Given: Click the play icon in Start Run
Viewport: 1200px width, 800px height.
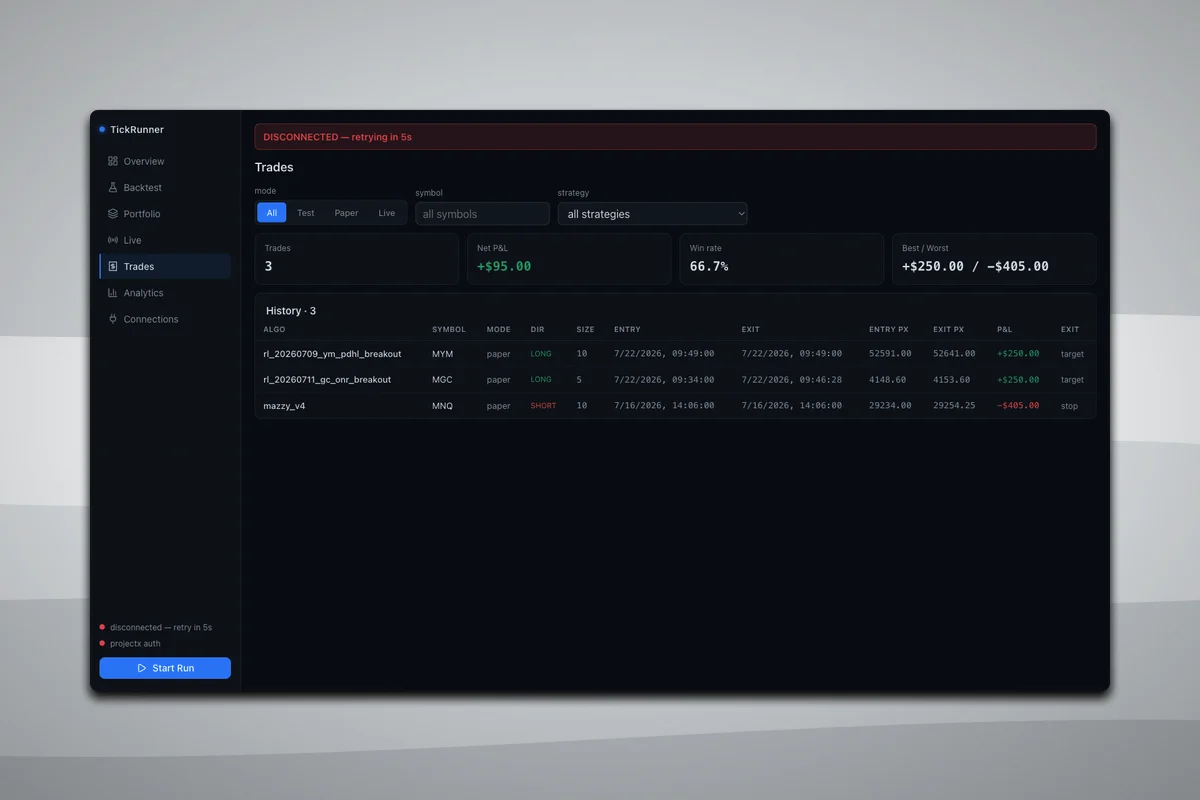Looking at the screenshot, I should (142, 668).
